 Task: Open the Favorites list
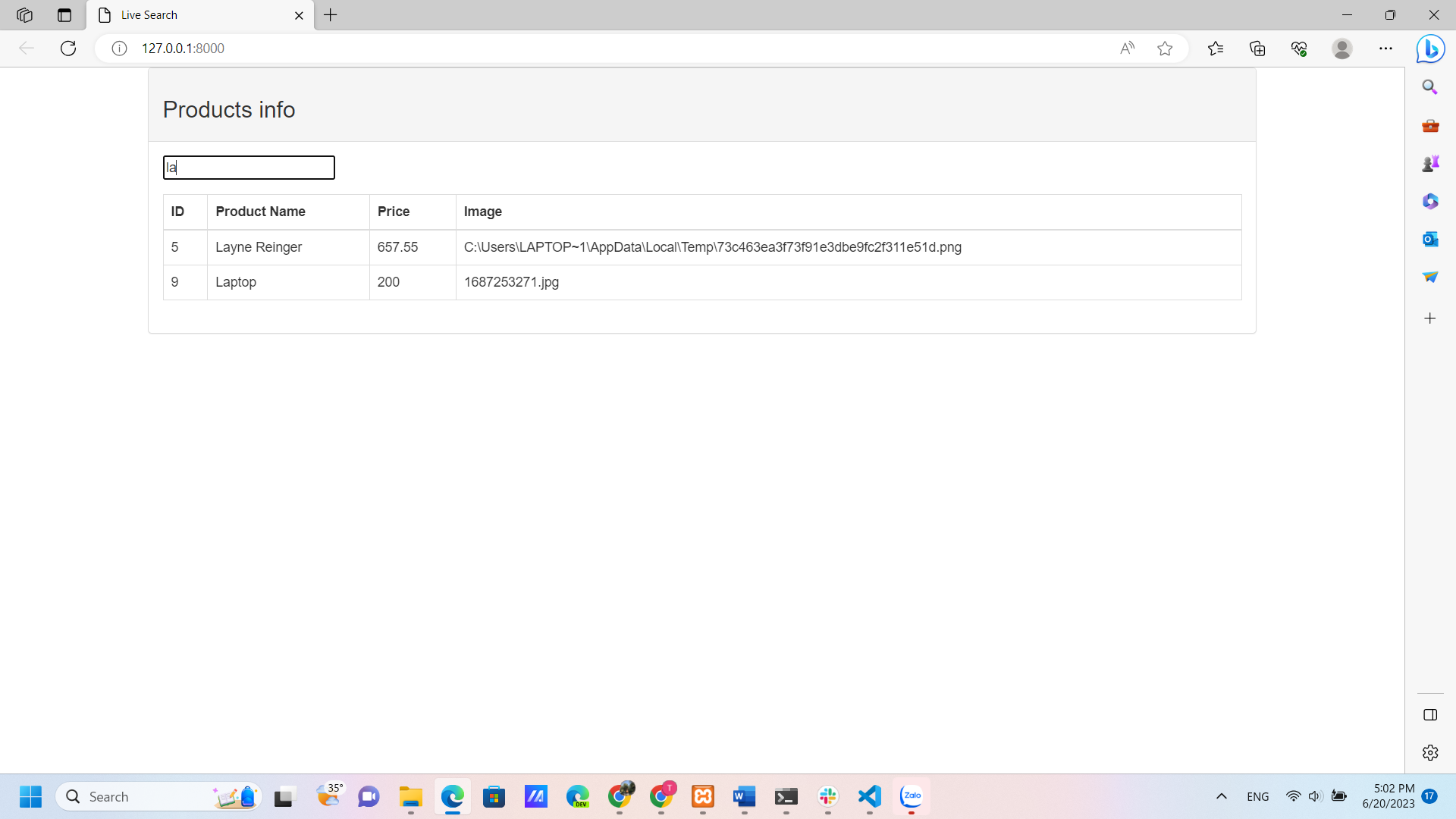tap(1216, 49)
